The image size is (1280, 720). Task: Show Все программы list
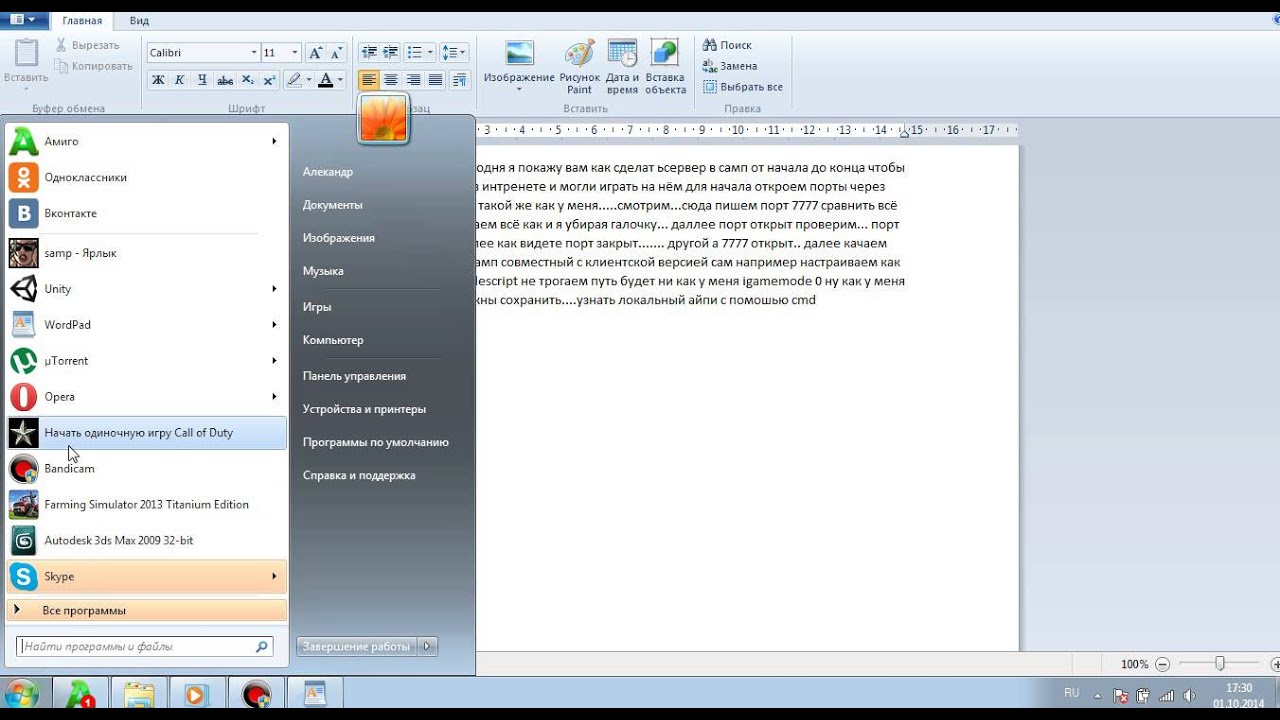pos(147,610)
